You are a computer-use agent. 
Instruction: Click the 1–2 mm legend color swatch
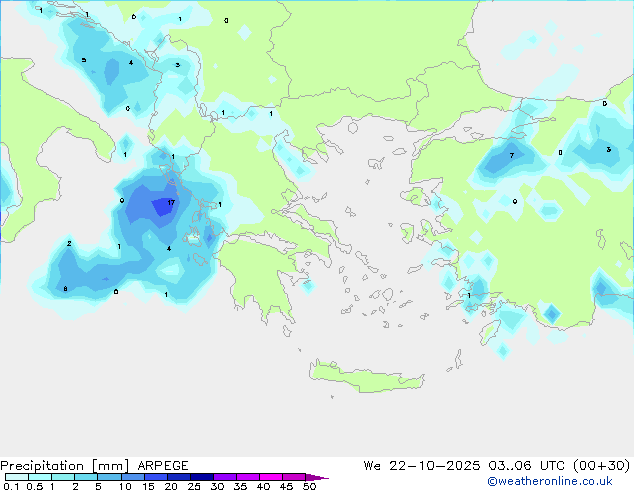63,477
